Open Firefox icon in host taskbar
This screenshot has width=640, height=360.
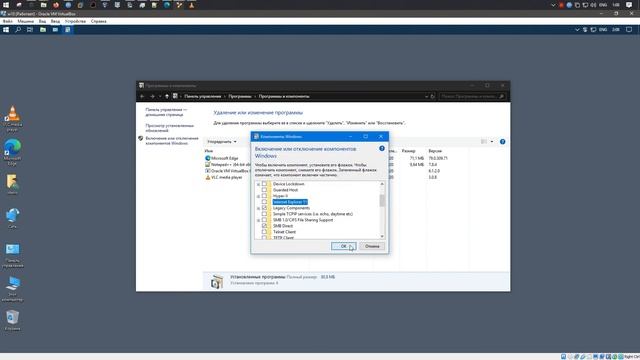tap(56, 5)
